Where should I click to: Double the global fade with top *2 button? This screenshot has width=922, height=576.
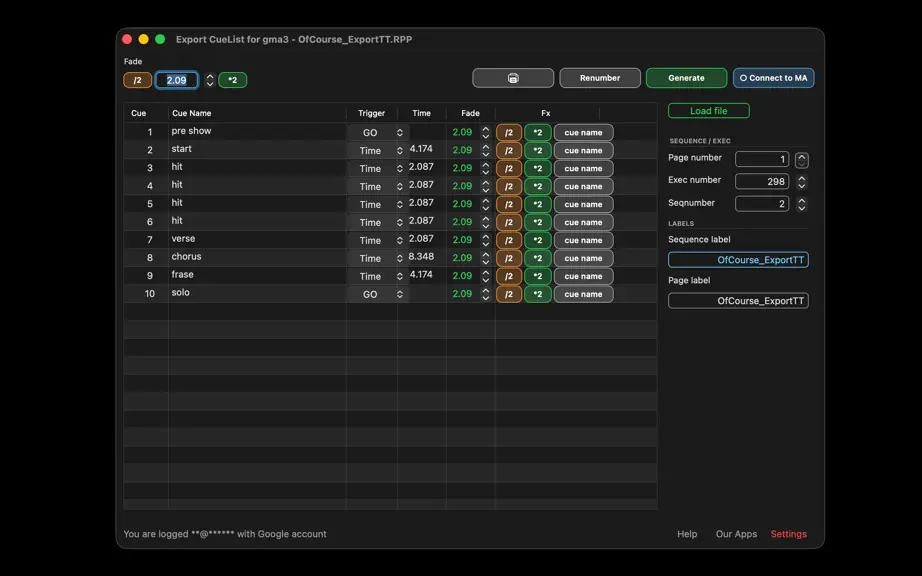pyautogui.click(x=233, y=80)
